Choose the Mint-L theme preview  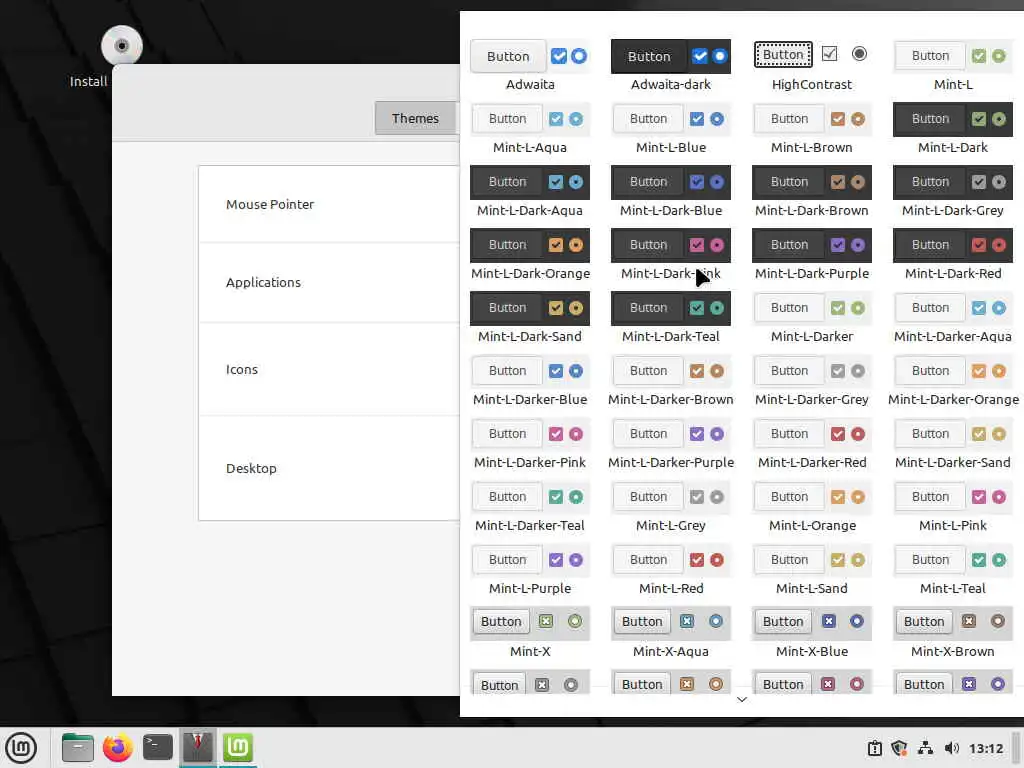pyautogui.click(x=953, y=66)
